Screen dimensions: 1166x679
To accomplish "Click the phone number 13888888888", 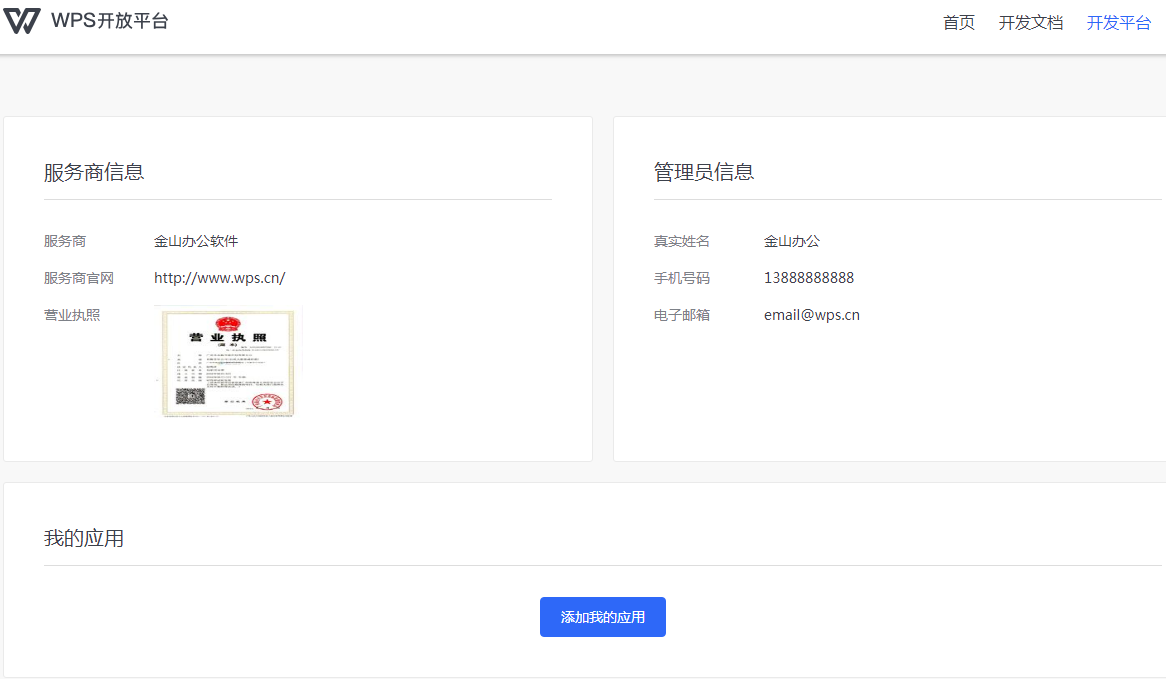I will click(x=808, y=278).
